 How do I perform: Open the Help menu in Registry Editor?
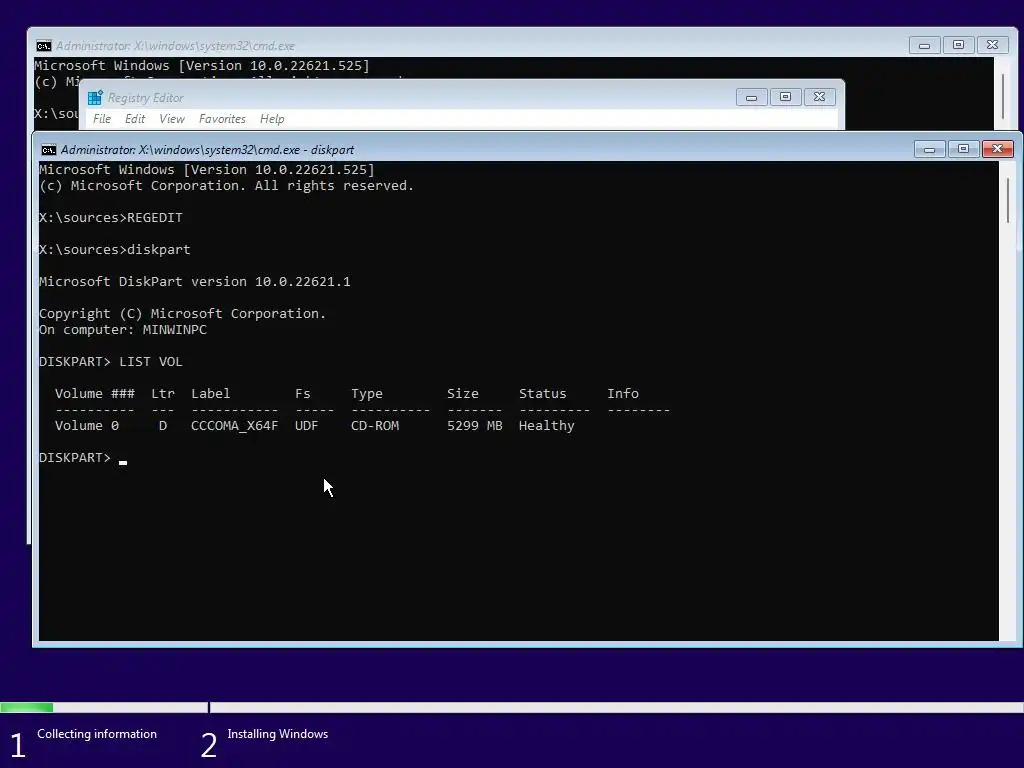[272, 119]
